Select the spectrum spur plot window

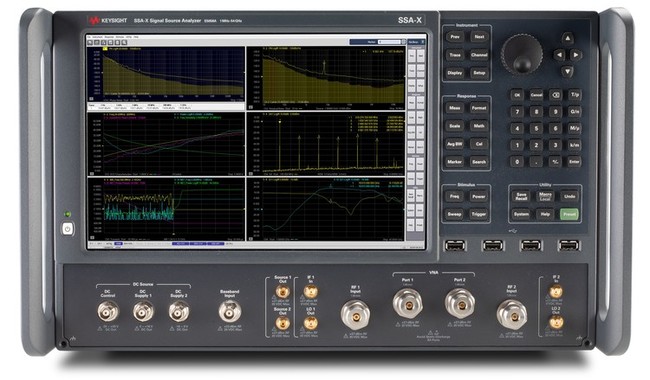[x=326, y=144]
